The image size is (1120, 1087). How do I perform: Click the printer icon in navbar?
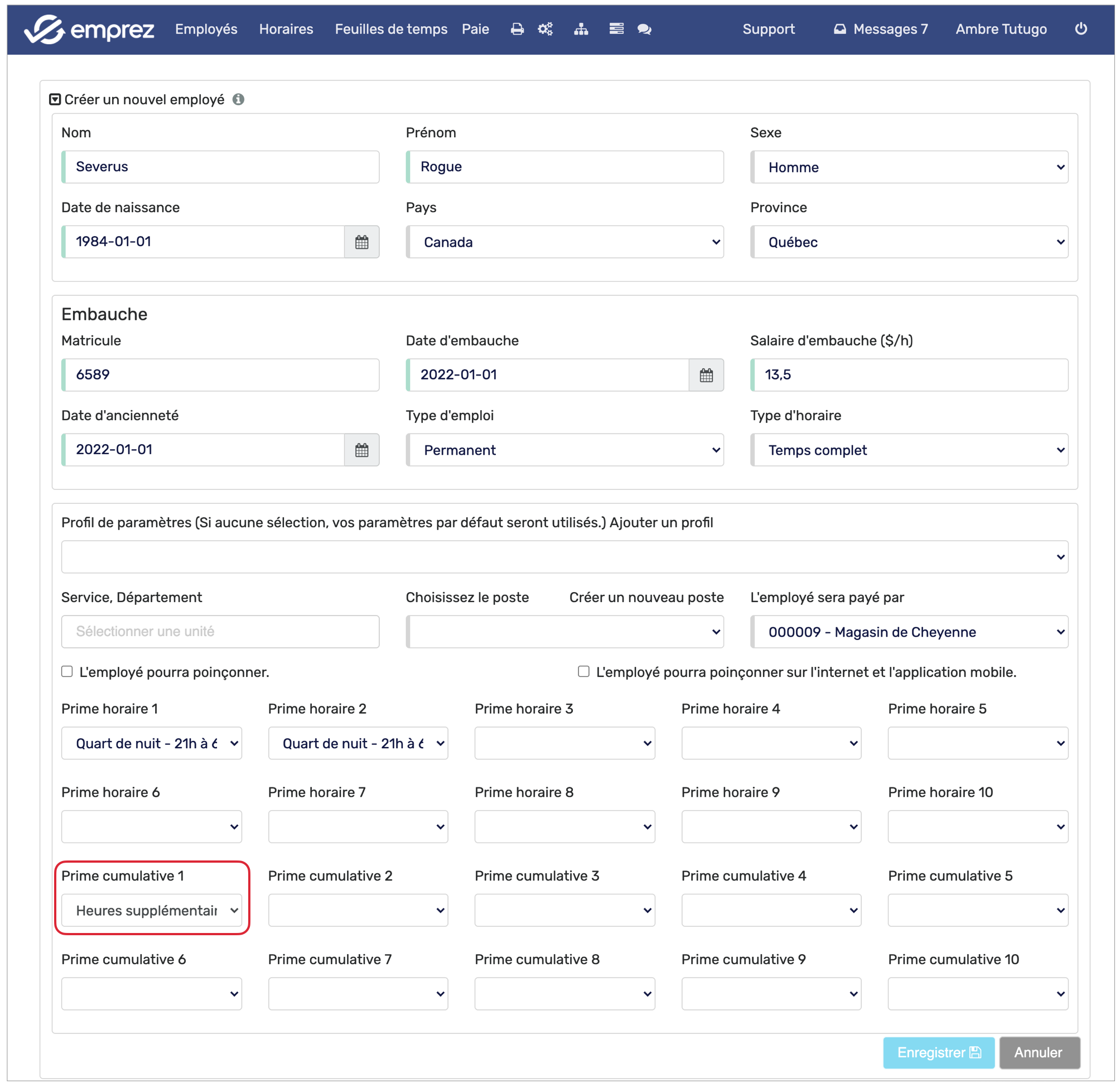516,29
